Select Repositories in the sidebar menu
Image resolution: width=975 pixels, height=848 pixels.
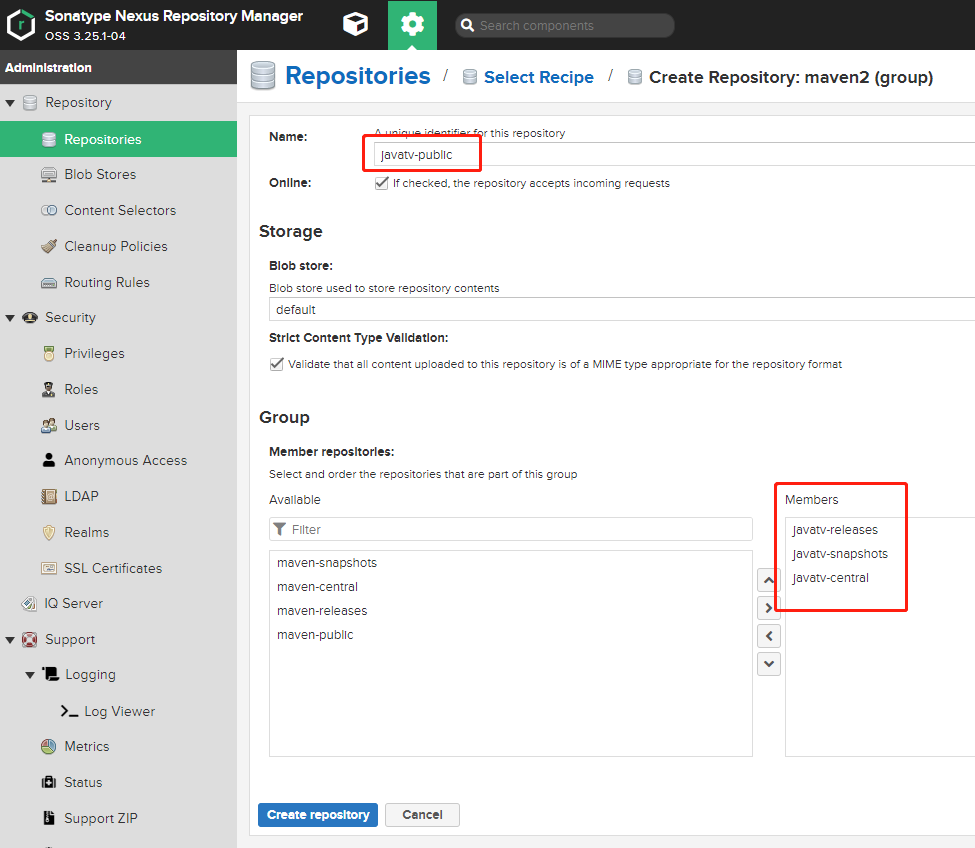(x=102, y=139)
